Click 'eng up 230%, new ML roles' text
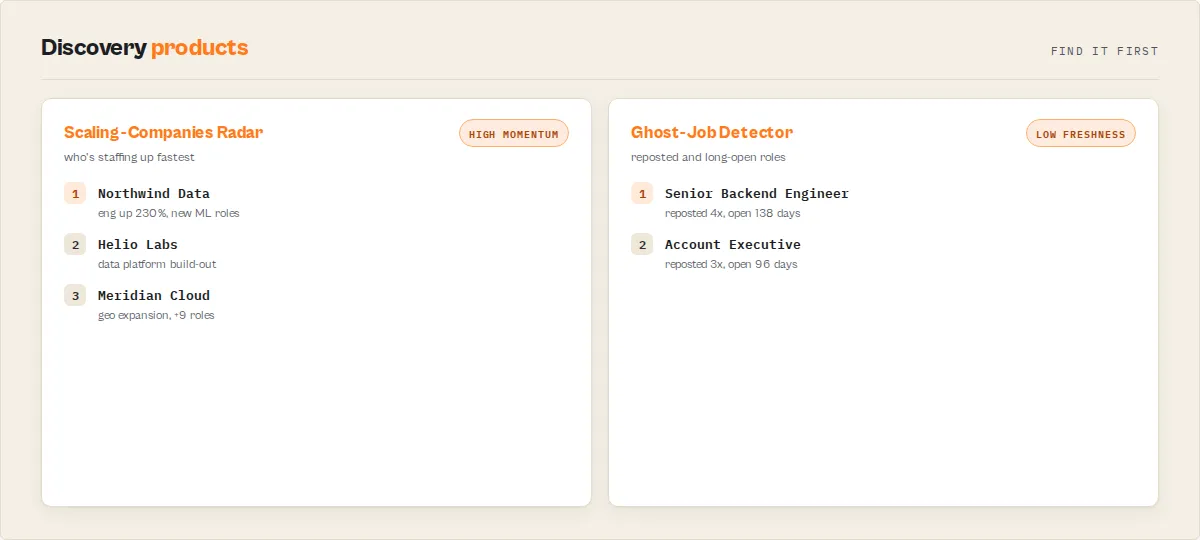Image resolution: width=1200 pixels, height=540 pixels. point(169,213)
